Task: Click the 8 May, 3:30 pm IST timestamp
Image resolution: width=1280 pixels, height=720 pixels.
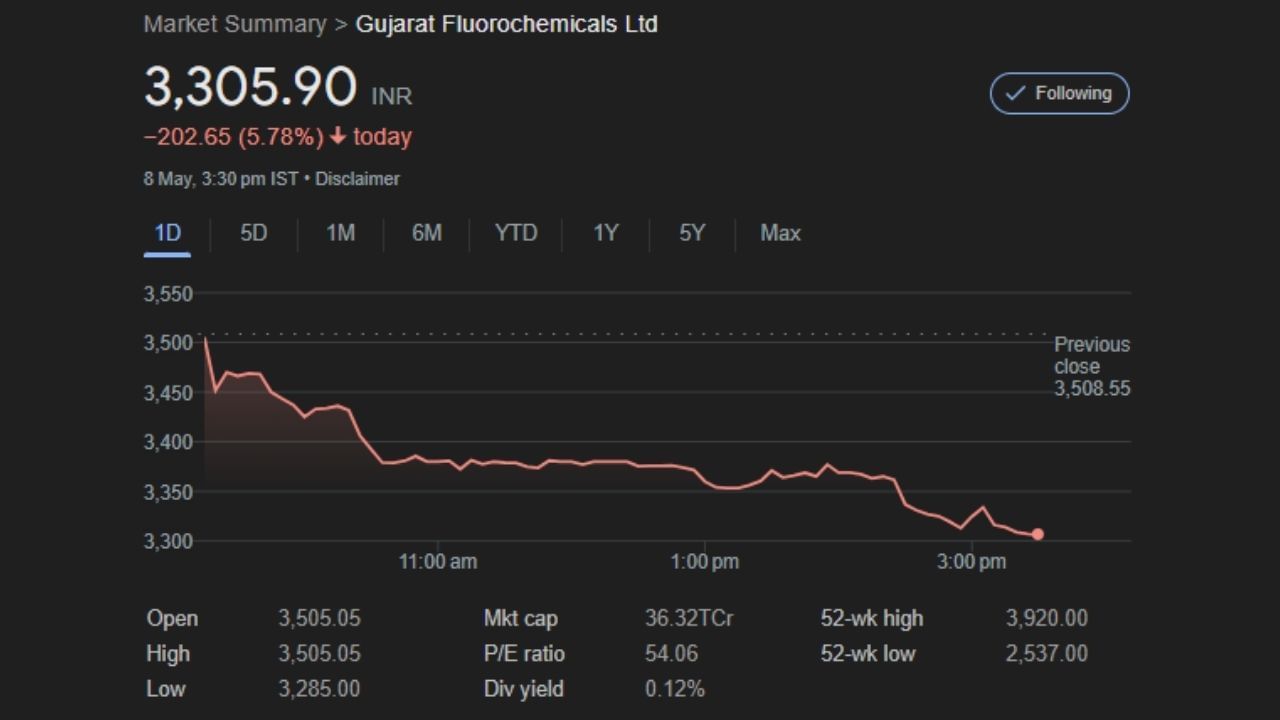Action: [221, 179]
